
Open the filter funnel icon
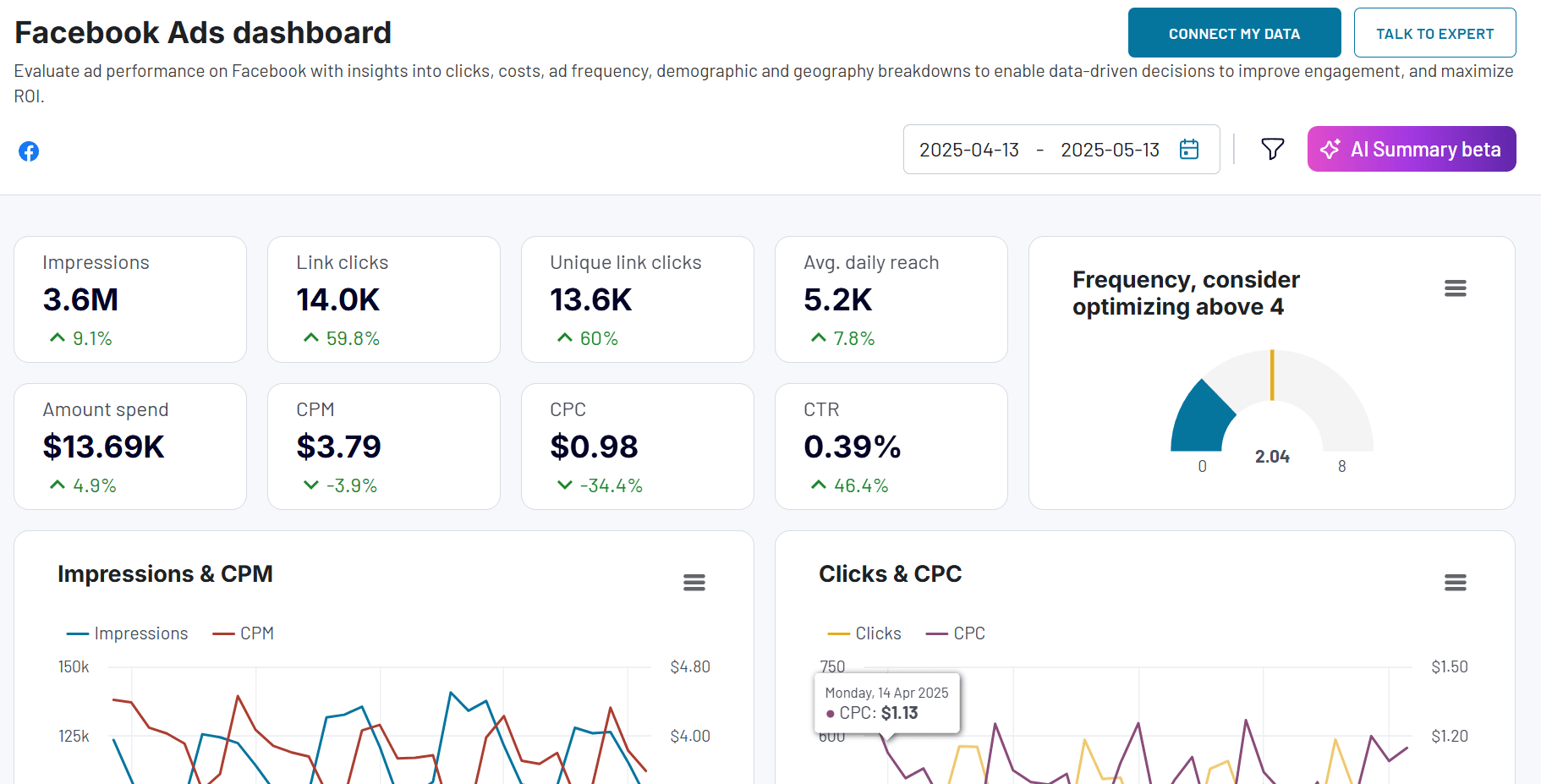tap(1272, 149)
